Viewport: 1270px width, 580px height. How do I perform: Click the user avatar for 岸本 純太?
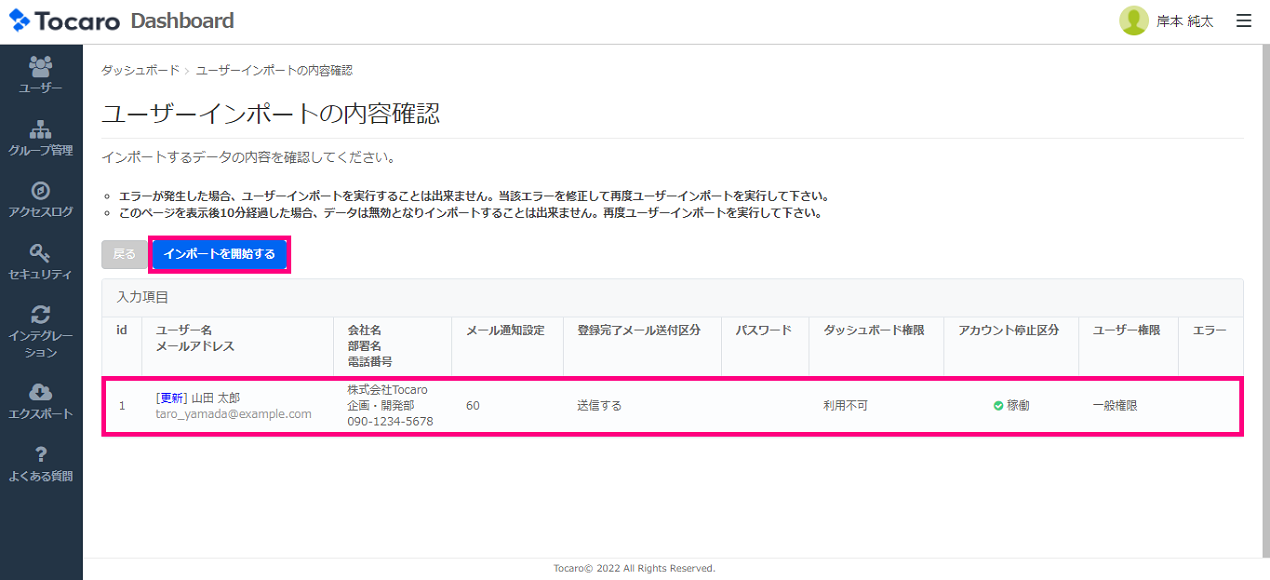[x=1133, y=21]
